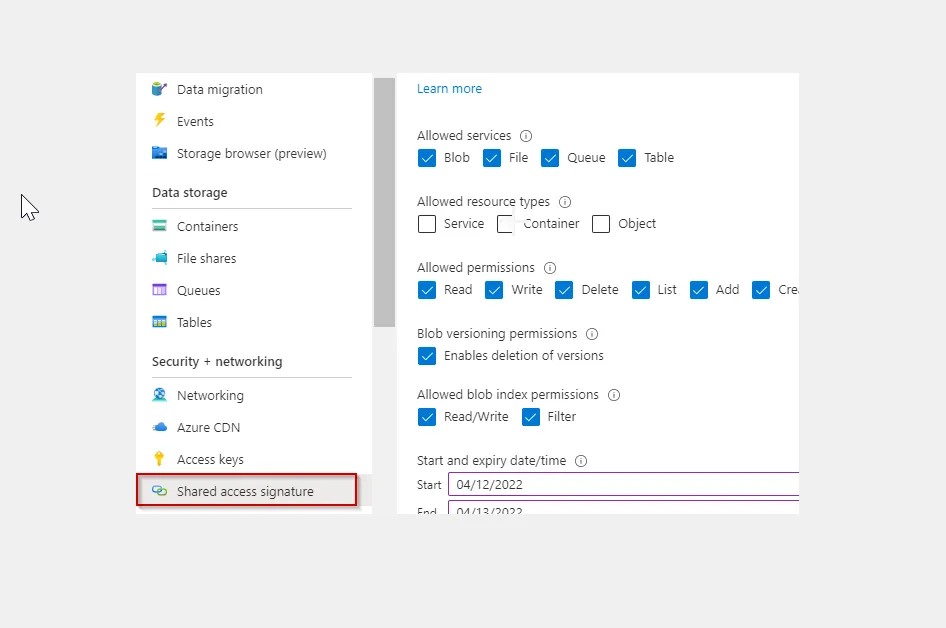Click the Tables icon
The height and width of the screenshot is (628, 946).
[160, 322]
